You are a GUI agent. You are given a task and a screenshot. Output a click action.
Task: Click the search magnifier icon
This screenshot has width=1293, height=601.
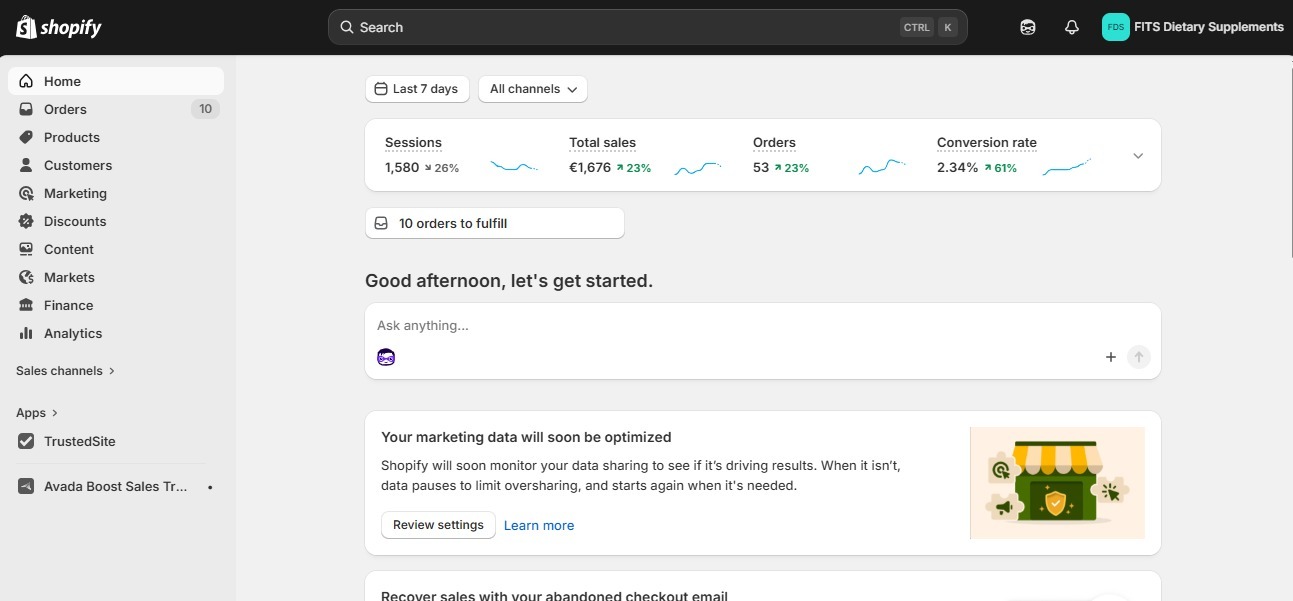346,27
